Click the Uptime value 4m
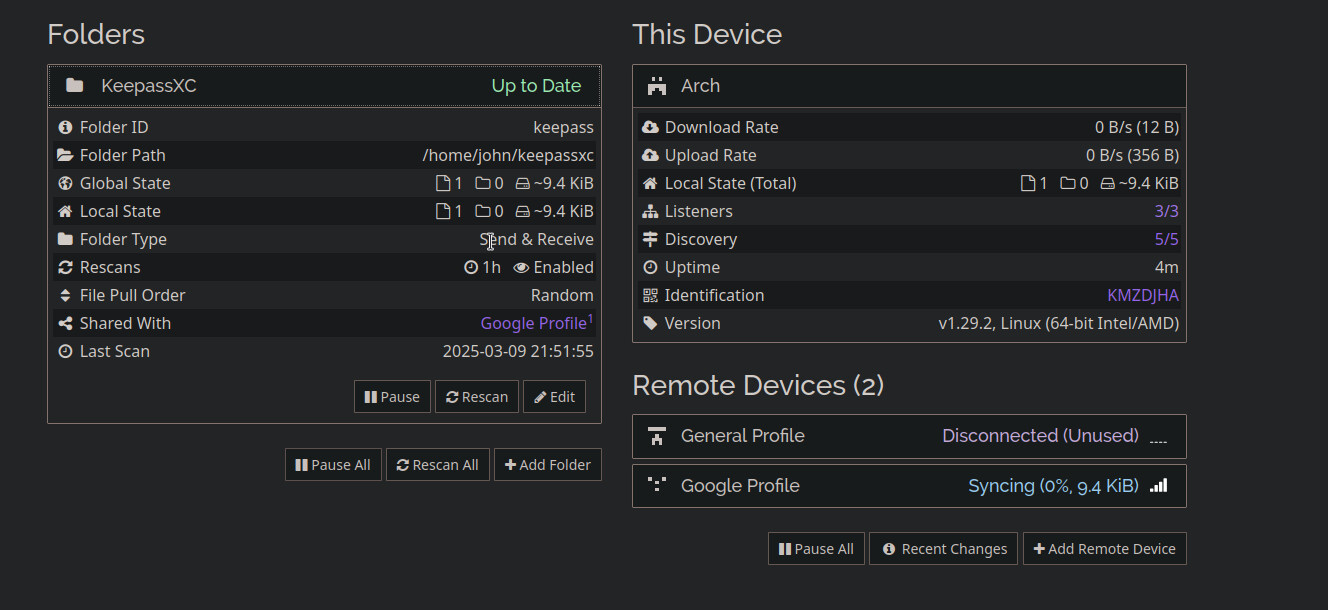The image size is (1328, 610). [1167, 268]
